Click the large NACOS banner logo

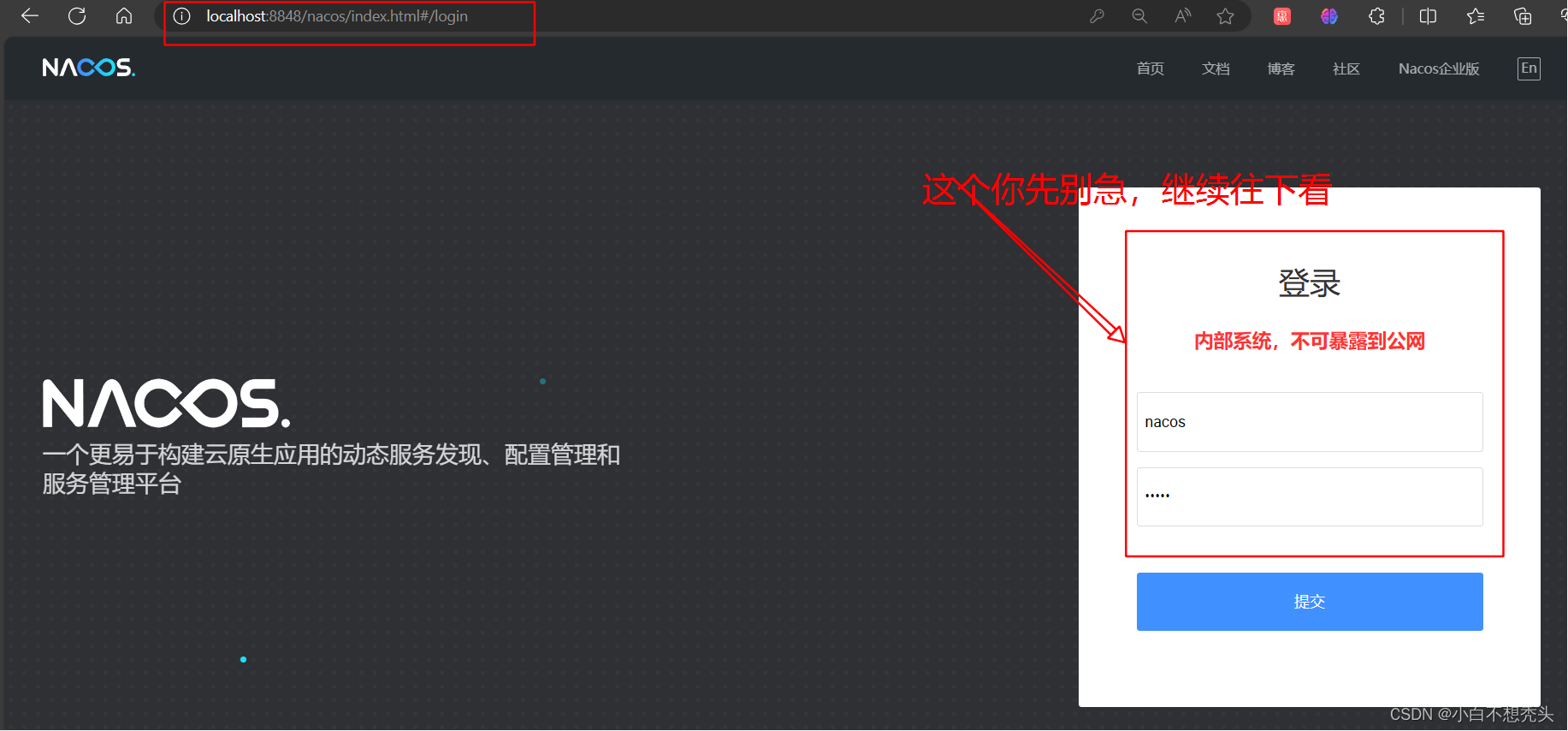pos(167,403)
